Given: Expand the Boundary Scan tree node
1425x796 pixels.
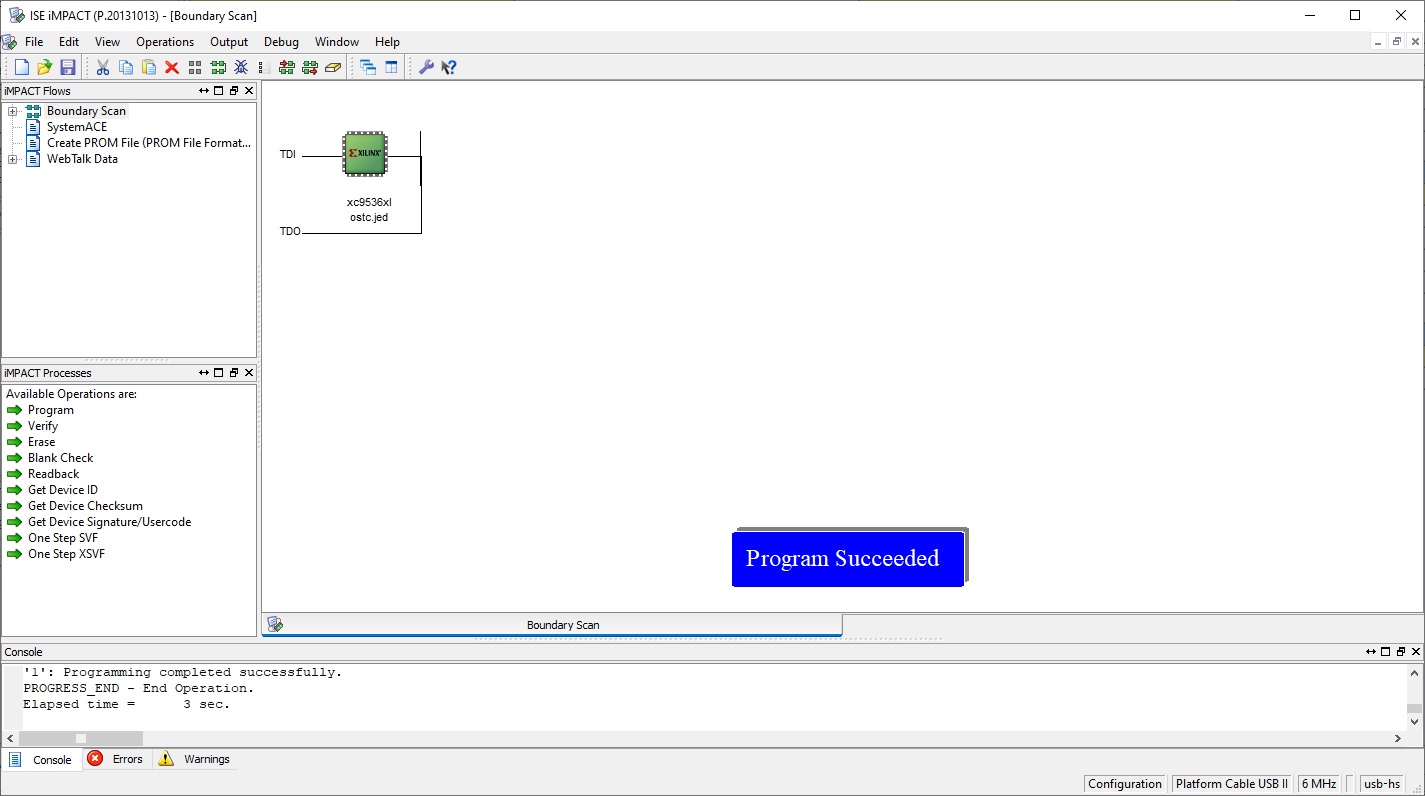Looking at the screenshot, I should point(12,111).
